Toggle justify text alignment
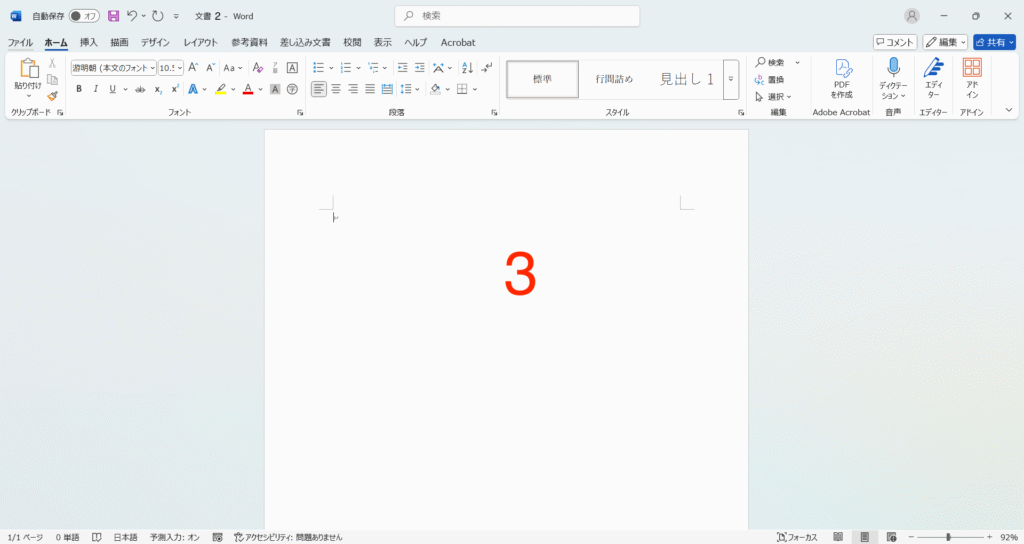Image resolution: width=1024 pixels, height=544 pixels. (370, 89)
